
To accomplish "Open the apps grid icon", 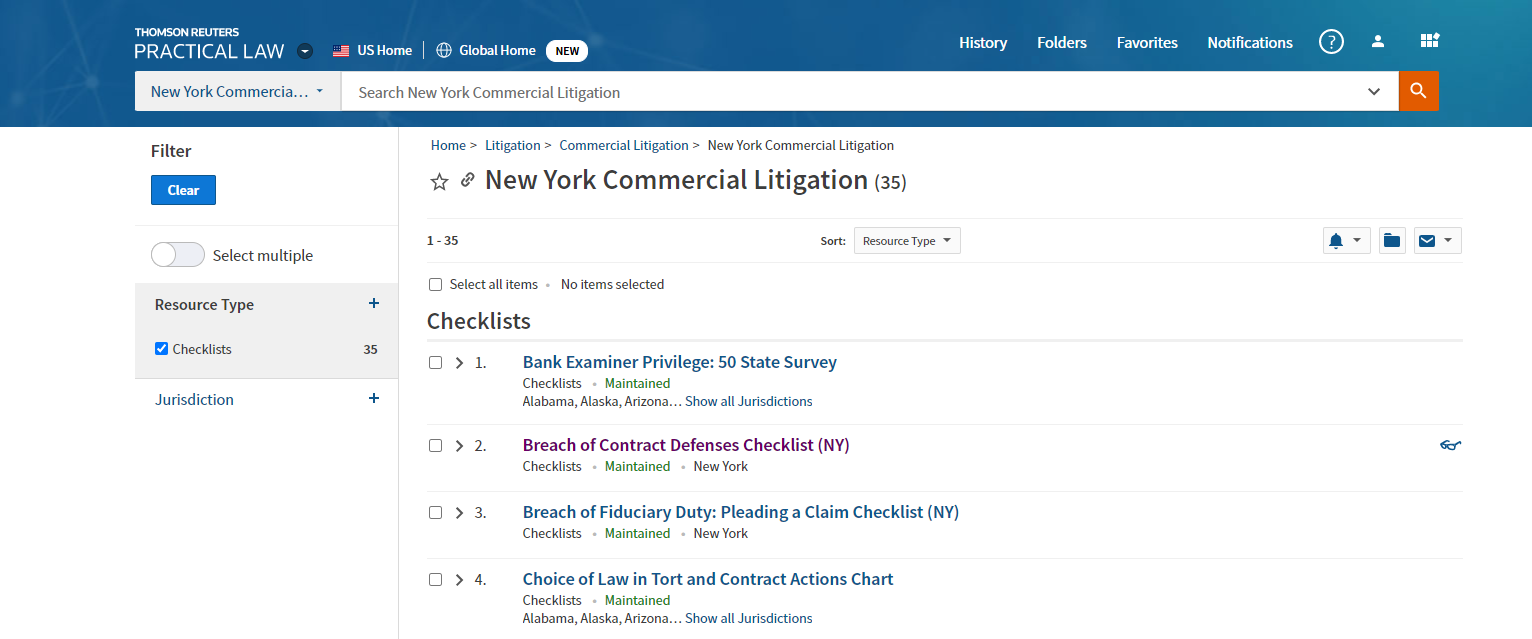I will tap(1429, 41).
